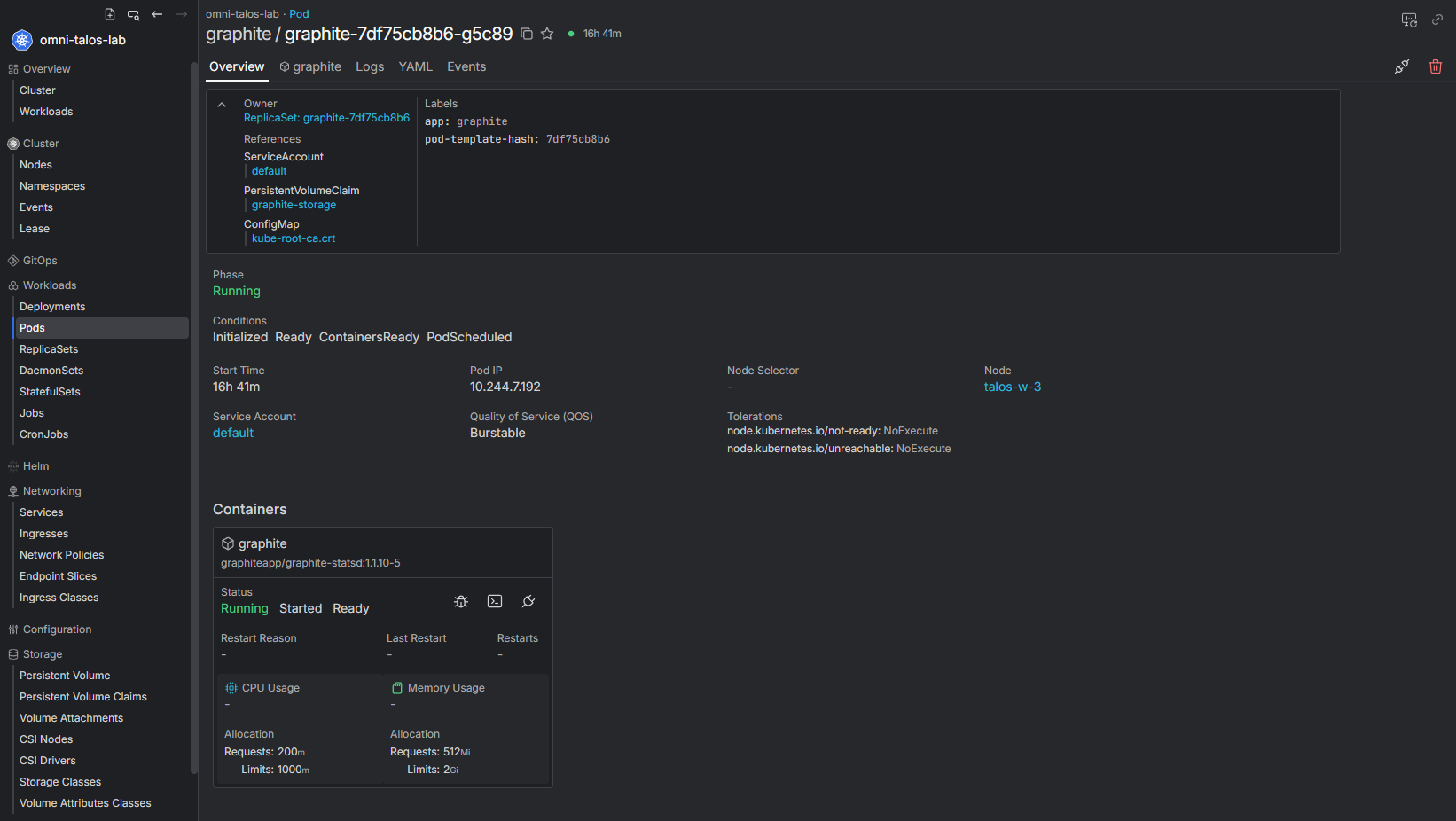Click the monitor refresh icon at the top right
Image resolution: width=1456 pixels, height=821 pixels.
[1409, 20]
